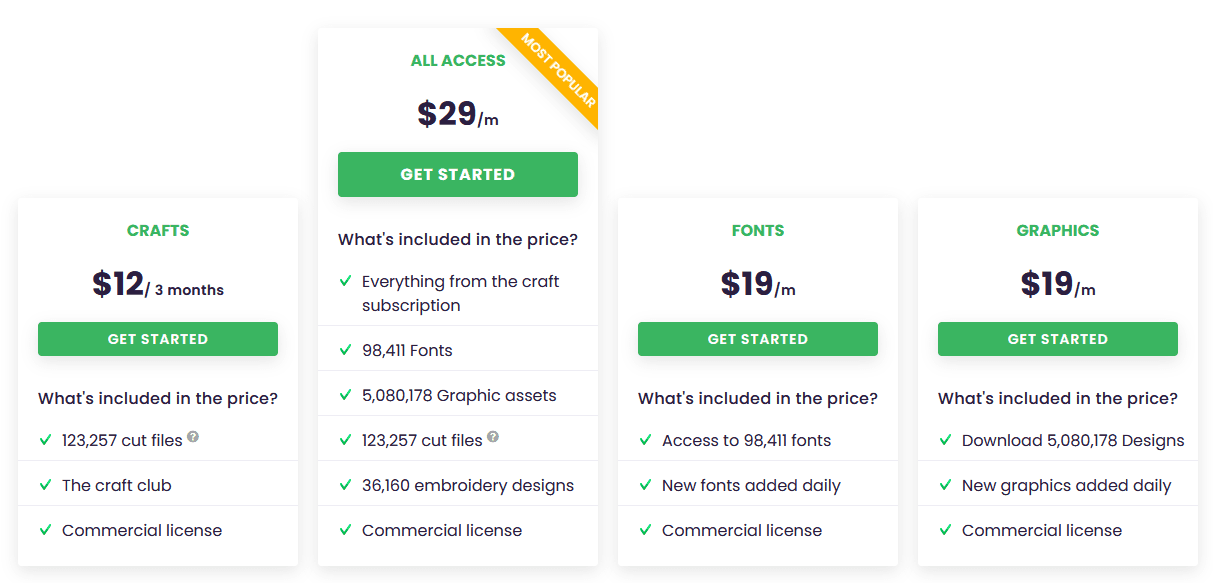Select the CRAFTS plan heading
Screen dimensions: 1213x583
158,230
